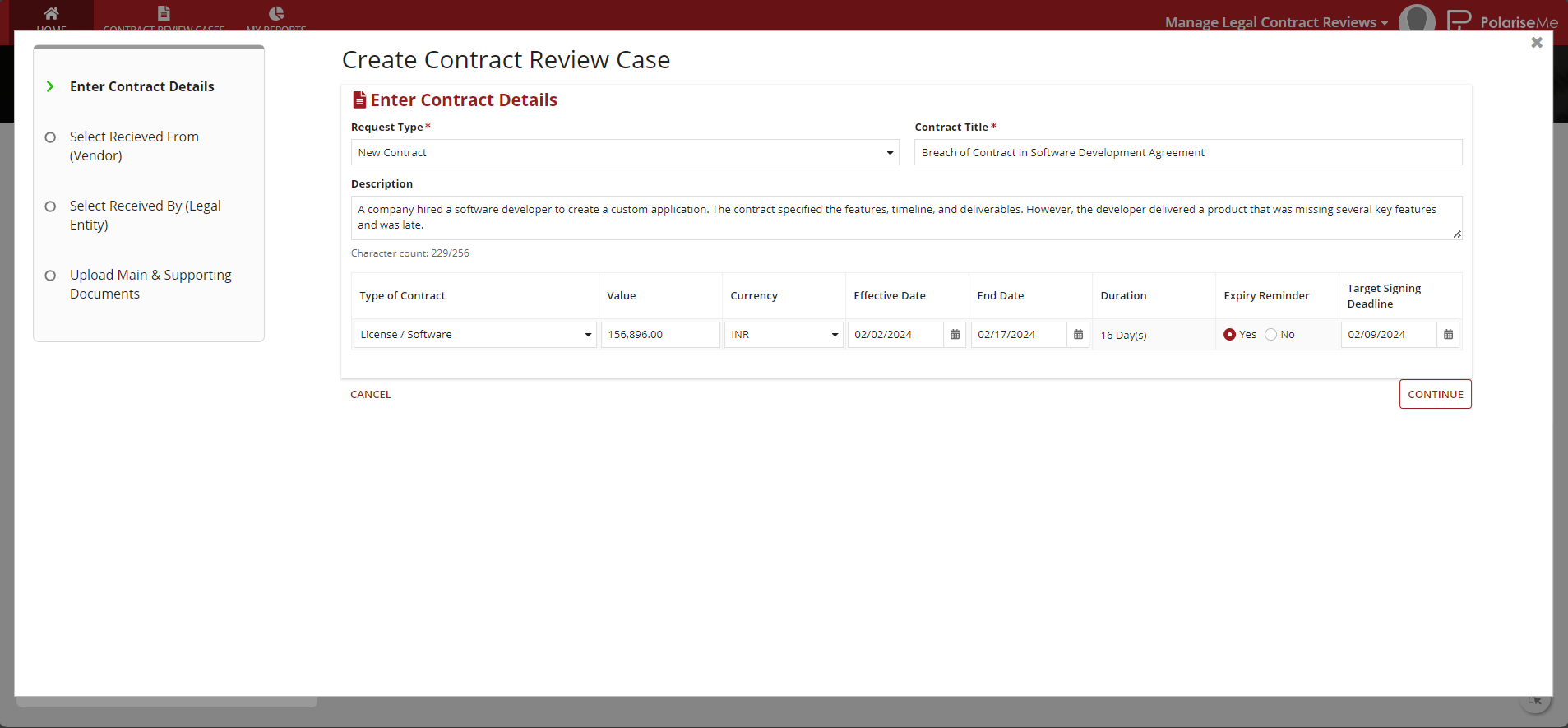
Task: Open Contract Review Cases document icon
Action: tap(164, 14)
